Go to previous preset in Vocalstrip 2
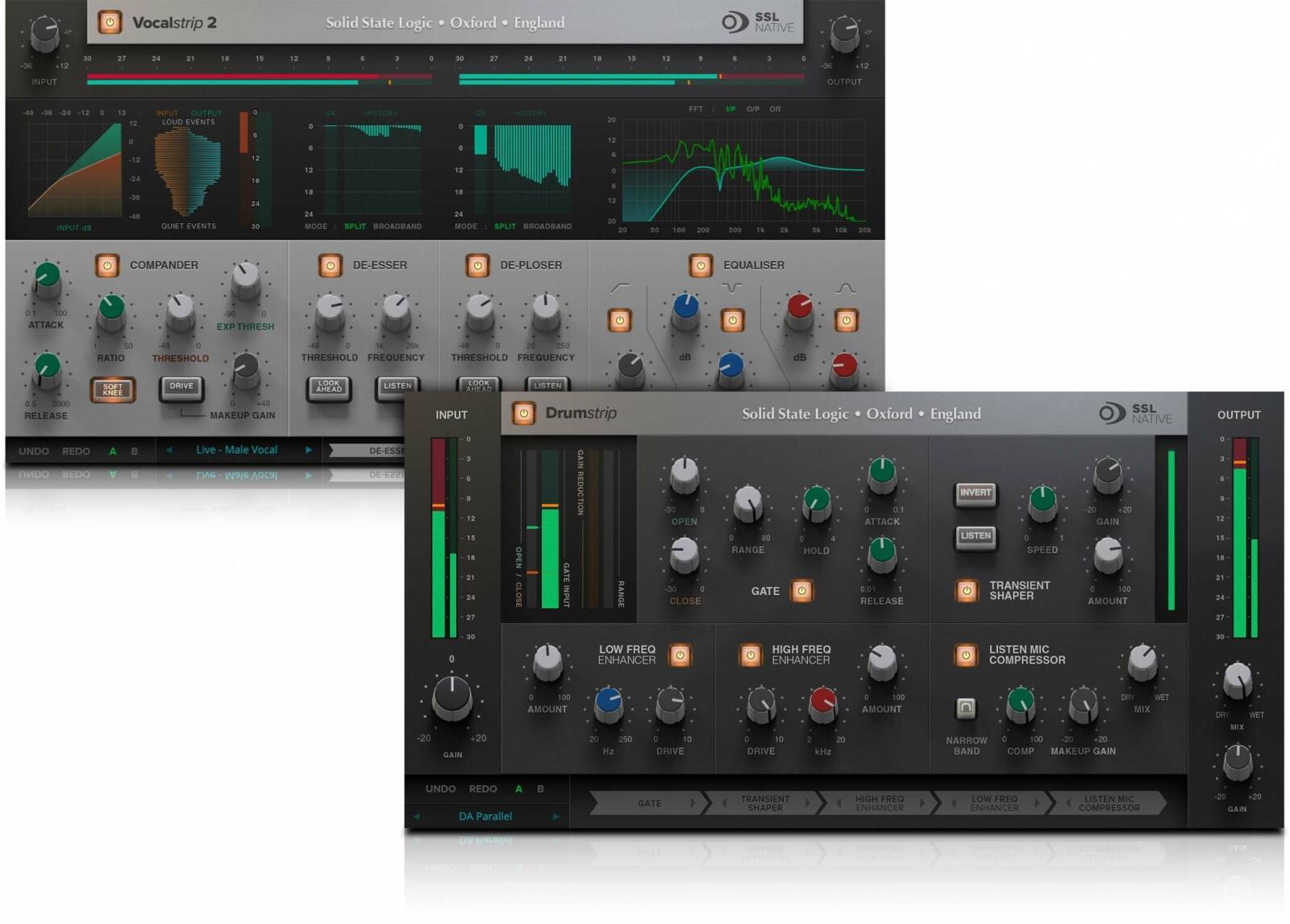1290x924 pixels. [x=169, y=450]
